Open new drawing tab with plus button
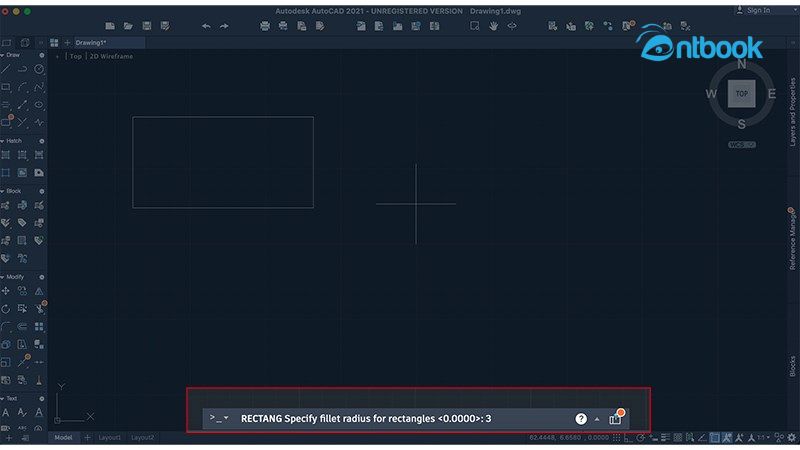The image size is (800, 450). (x=67, y=43)
